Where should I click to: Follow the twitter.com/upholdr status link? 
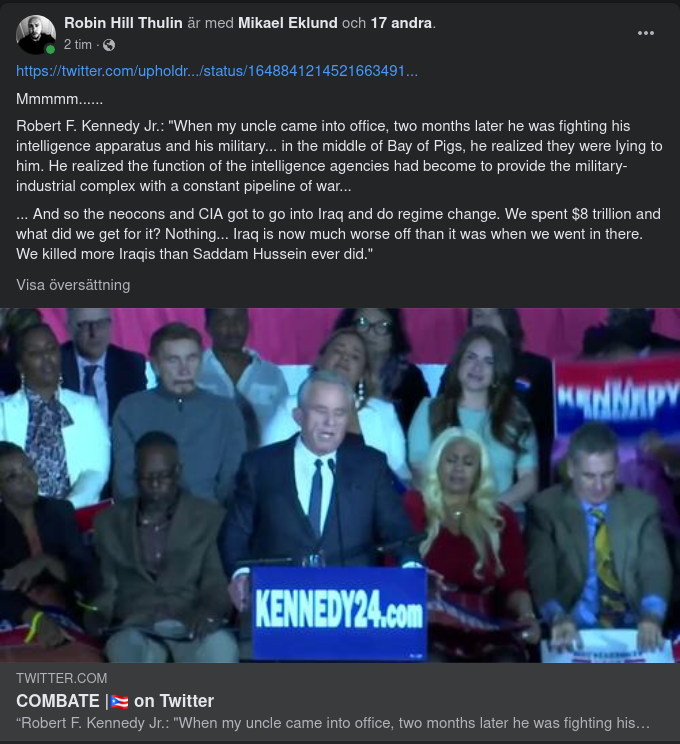217,71
